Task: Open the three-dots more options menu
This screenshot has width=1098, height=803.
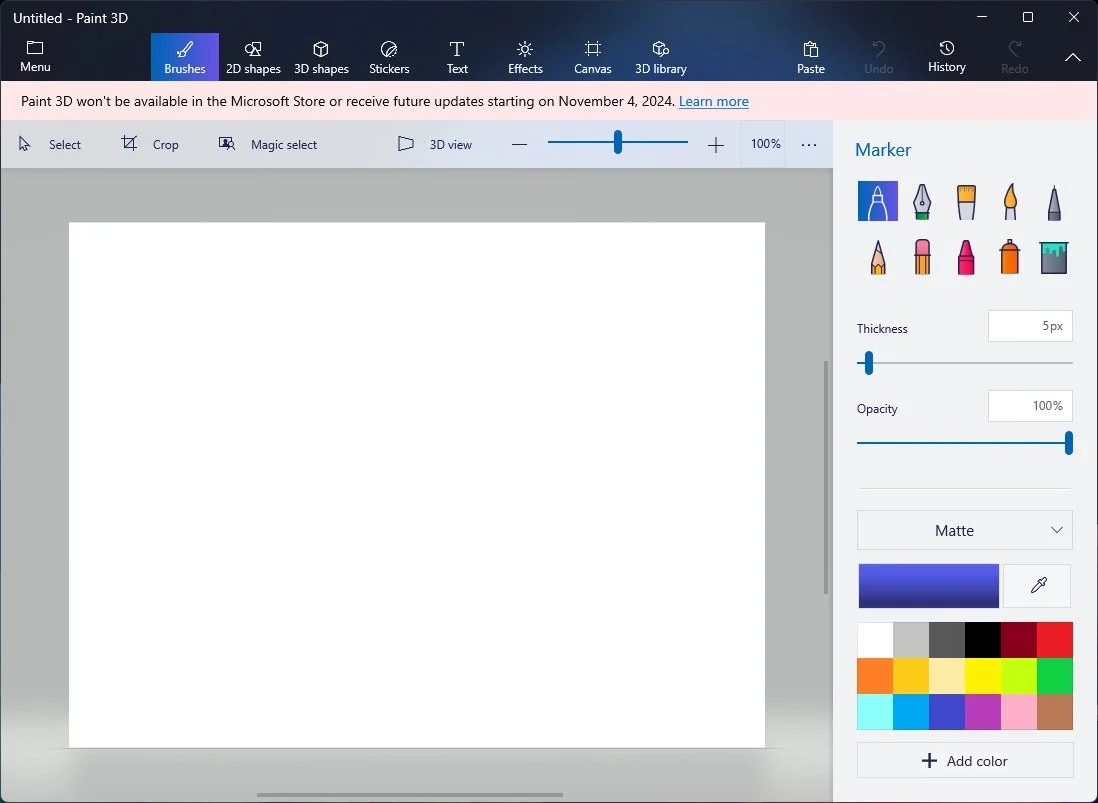Action: (809, 145)
